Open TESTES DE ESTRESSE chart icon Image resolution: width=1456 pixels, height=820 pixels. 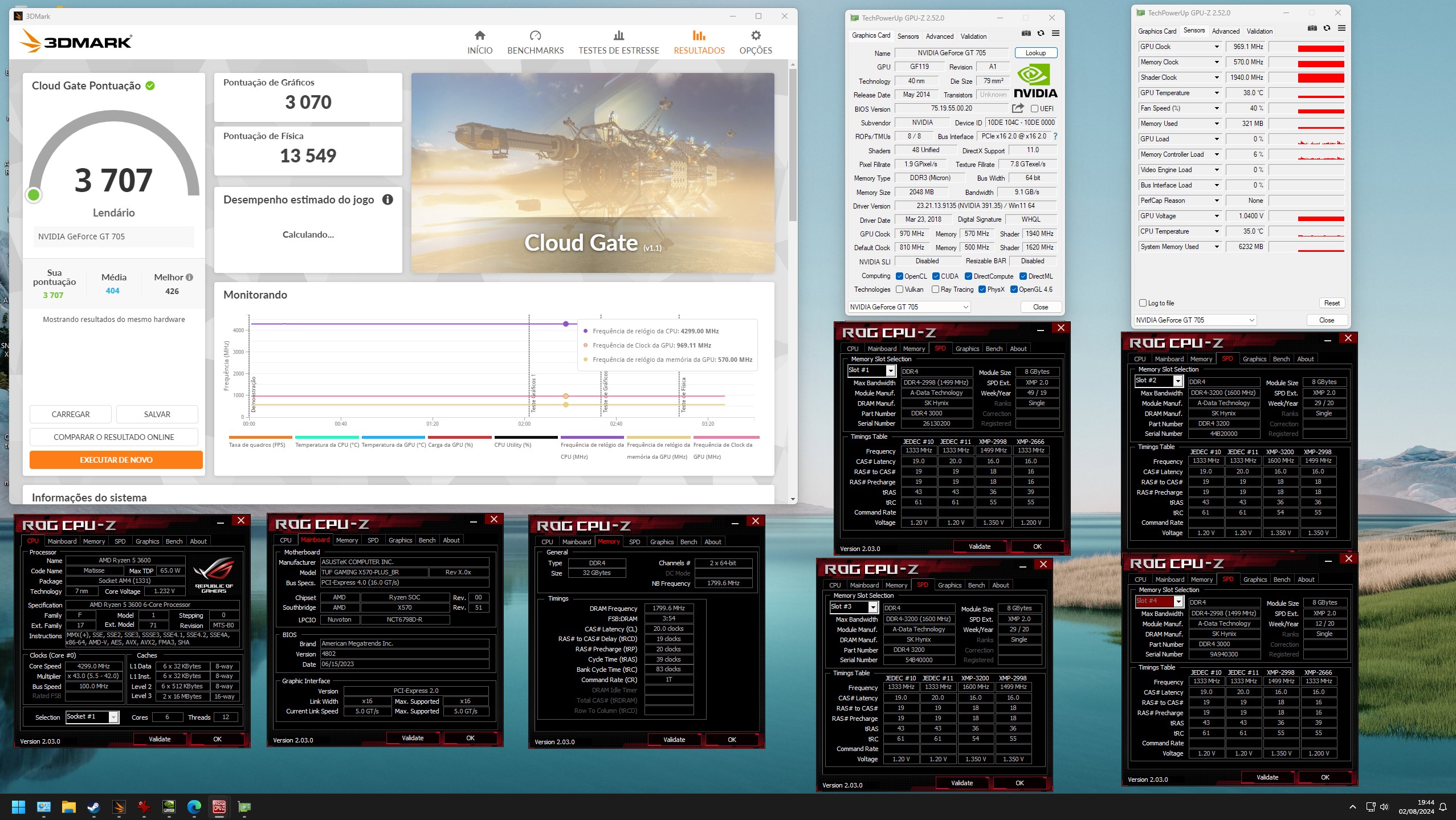(619, 35)
